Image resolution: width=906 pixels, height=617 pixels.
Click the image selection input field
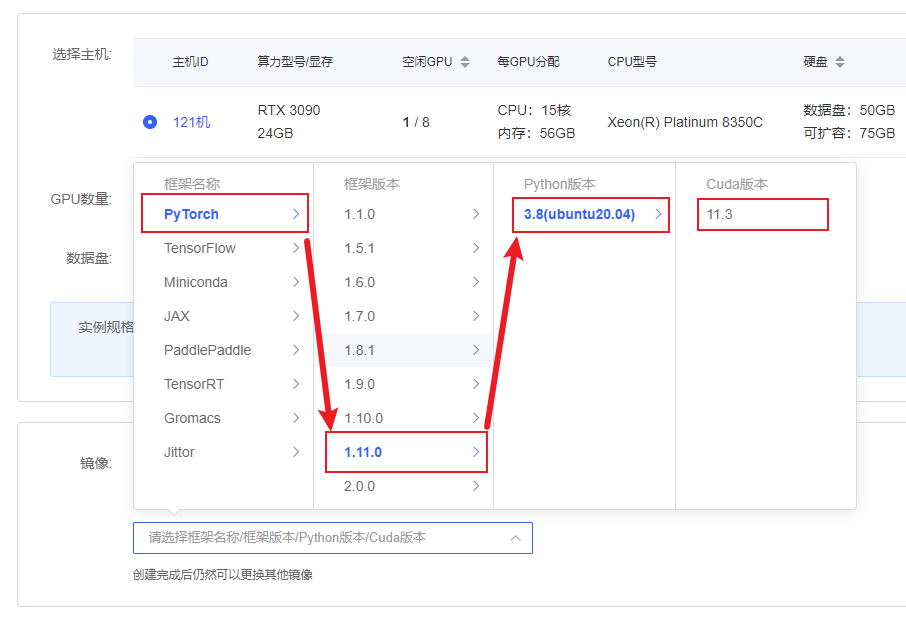320,538
